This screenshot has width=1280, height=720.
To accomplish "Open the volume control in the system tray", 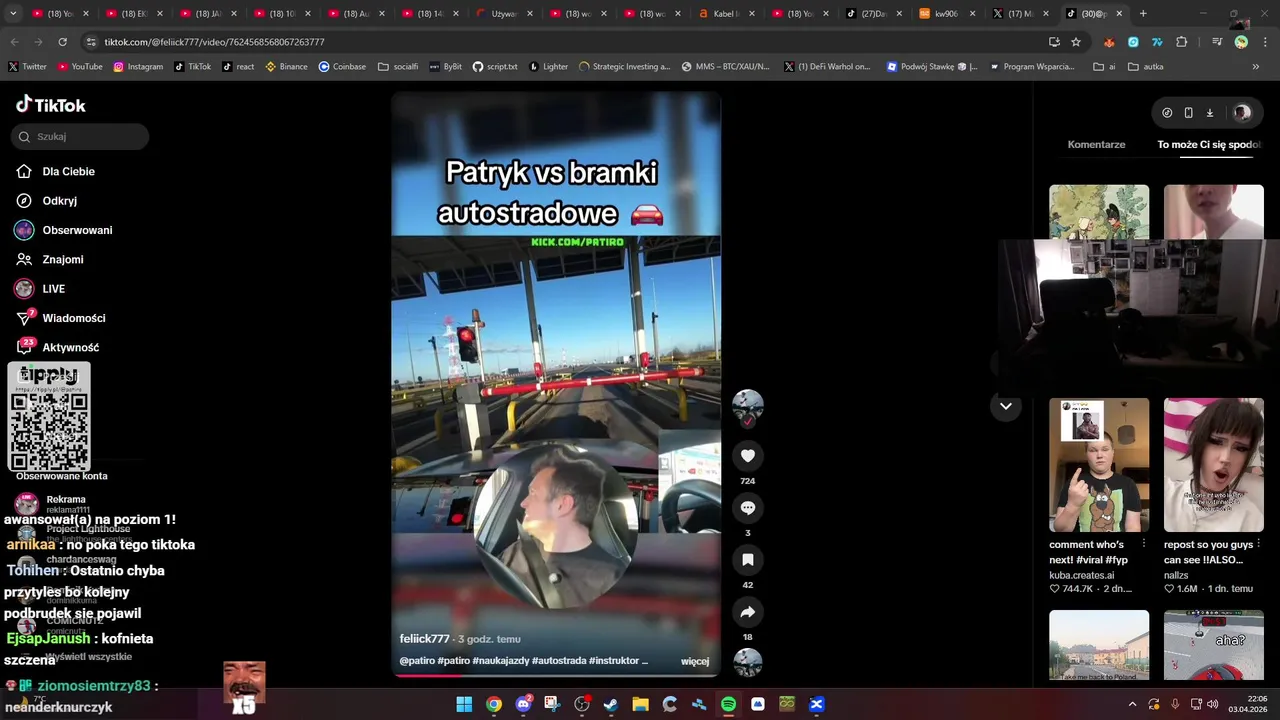I will (1212, 704).
